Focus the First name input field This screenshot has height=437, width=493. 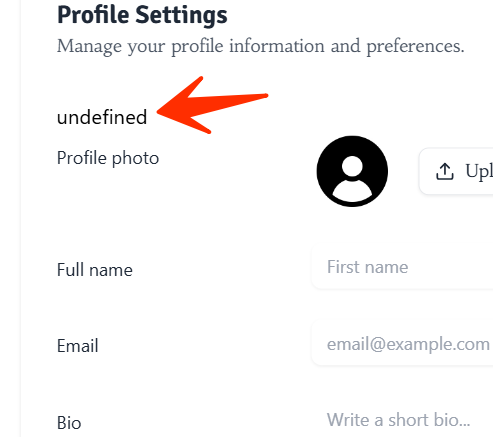[402, 267]
